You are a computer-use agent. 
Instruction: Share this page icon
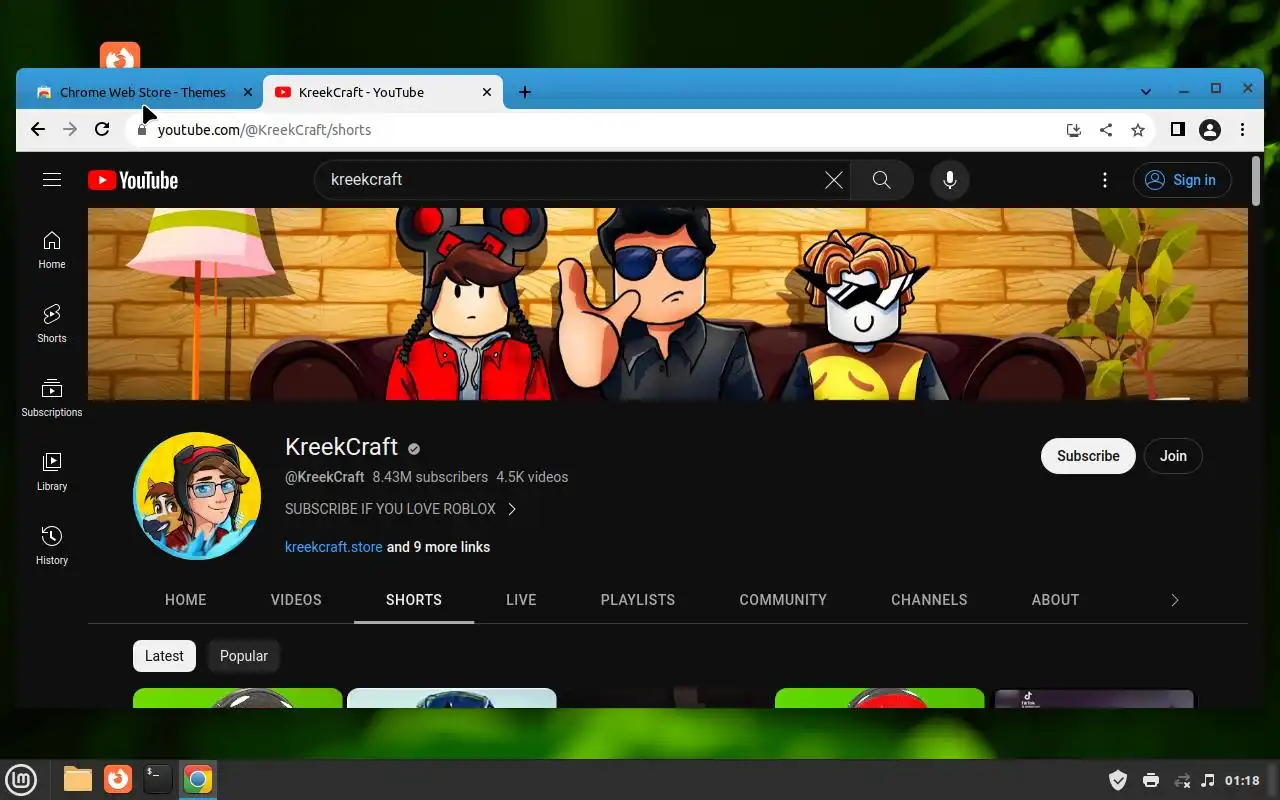tap(1106, 129)
